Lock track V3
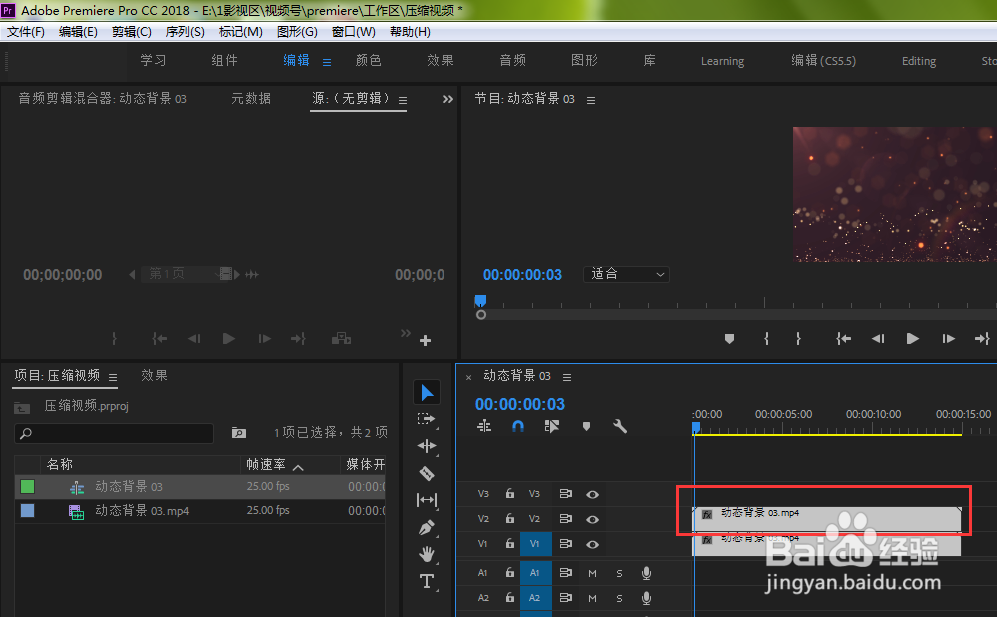 pyautogui.click(x=509, y=494)
